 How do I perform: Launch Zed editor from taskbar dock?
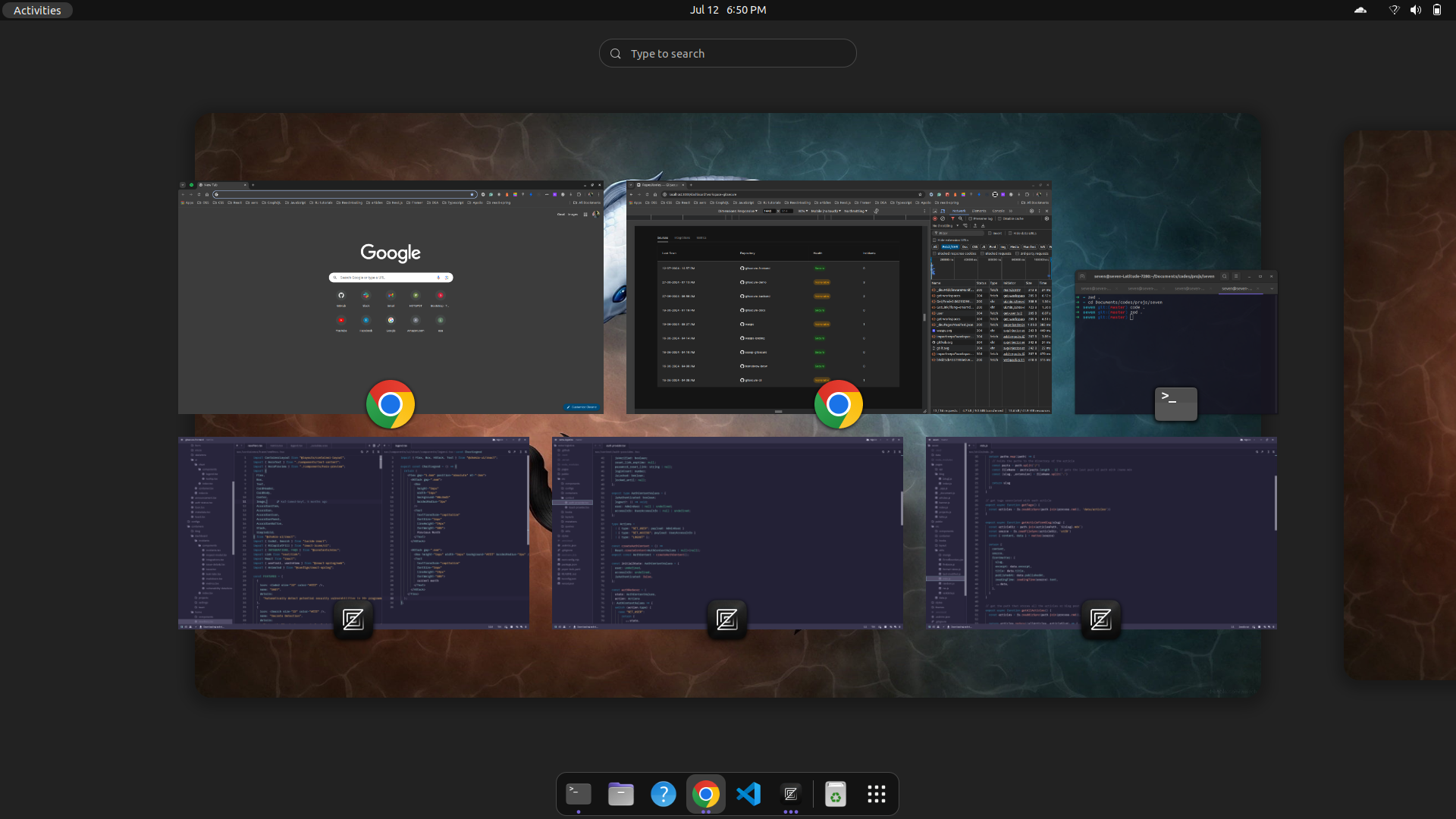point(791,794)
